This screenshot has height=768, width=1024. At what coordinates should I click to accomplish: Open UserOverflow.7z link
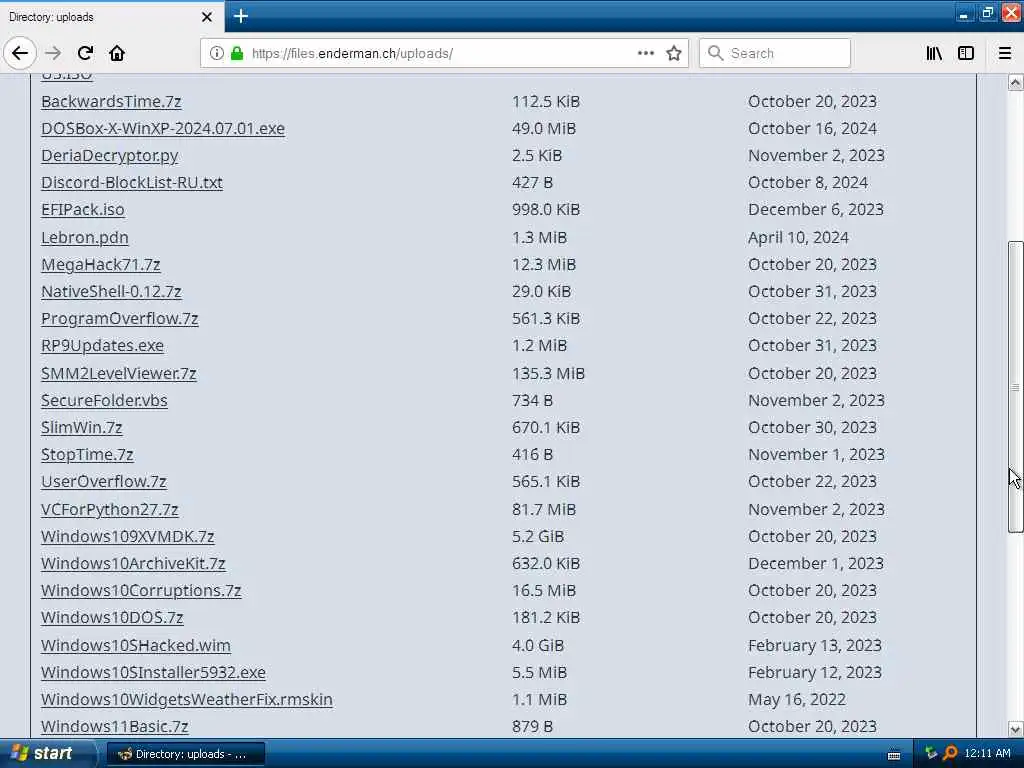(103, 481)
